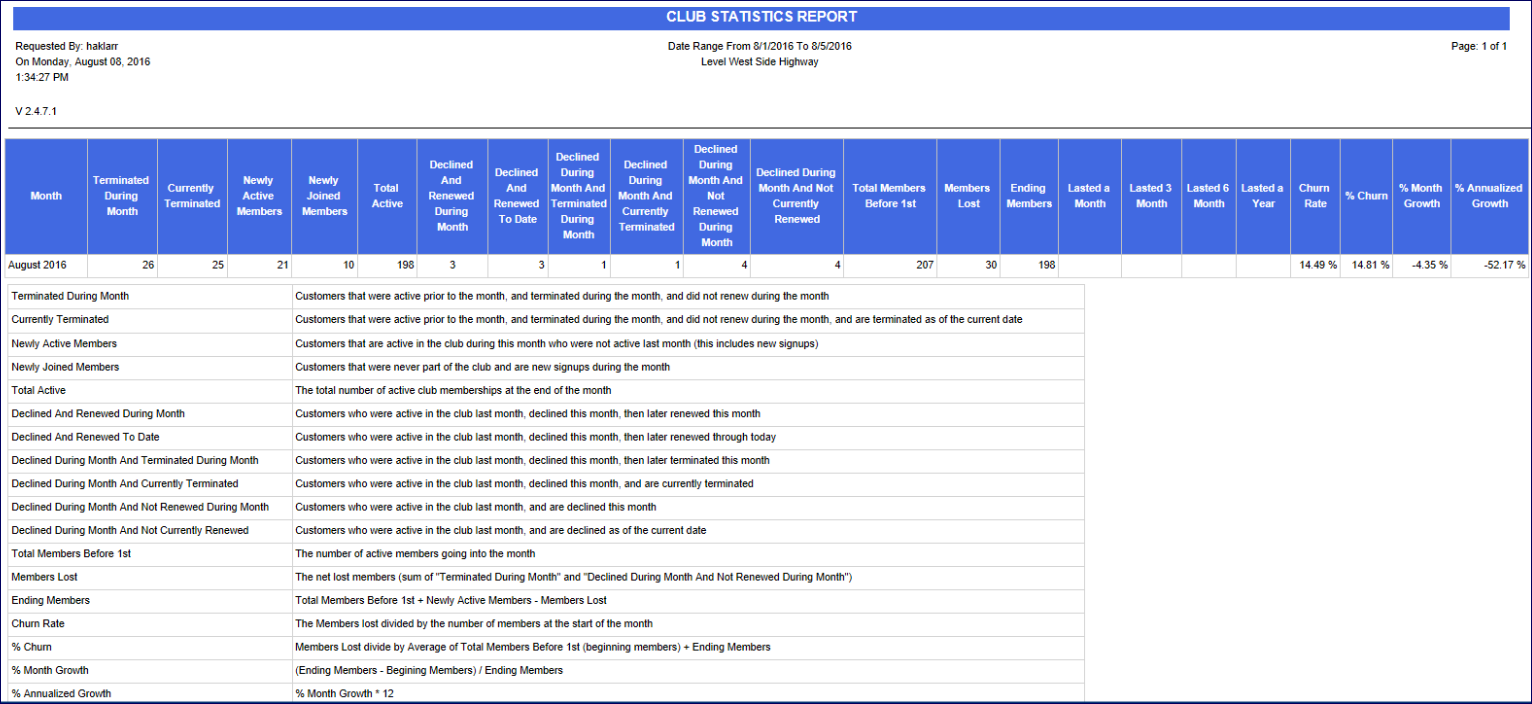Select the % Churn definition row label
The width and height of the screenshot is (1532, 704).
coord(31,647)
